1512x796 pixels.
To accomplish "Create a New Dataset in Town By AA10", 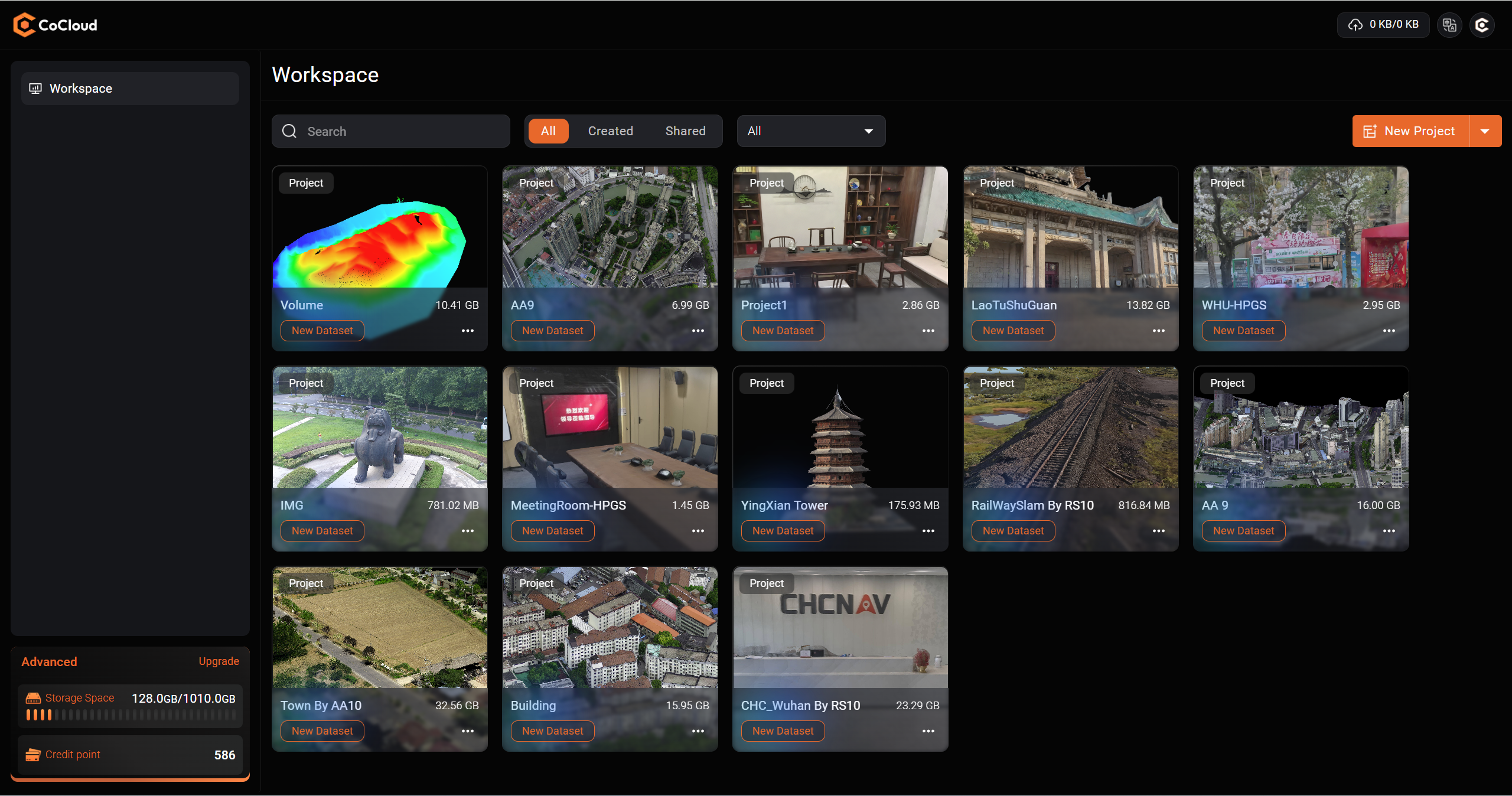I will tap(322, 730).
